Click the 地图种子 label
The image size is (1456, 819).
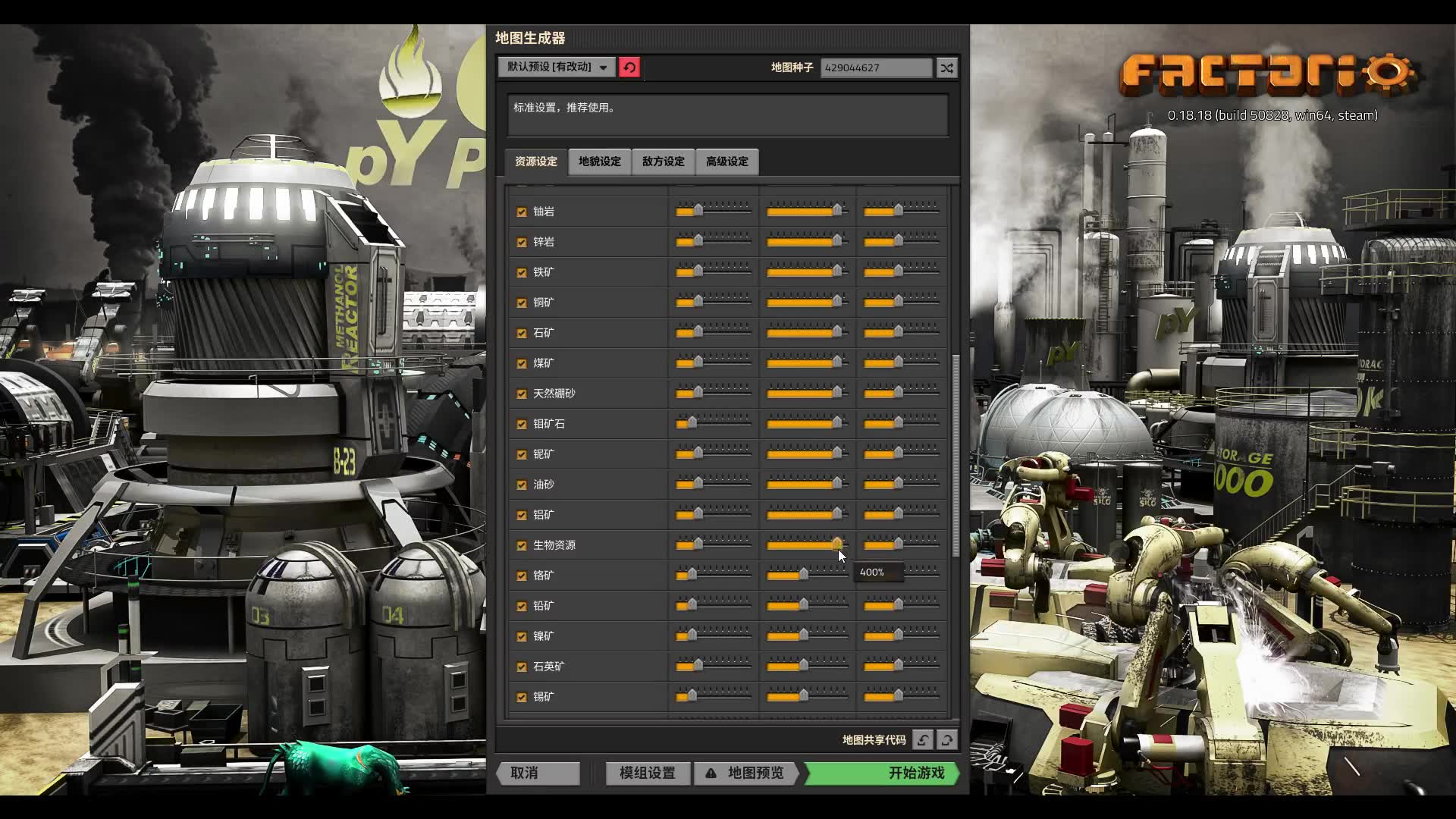coord(792,67)
